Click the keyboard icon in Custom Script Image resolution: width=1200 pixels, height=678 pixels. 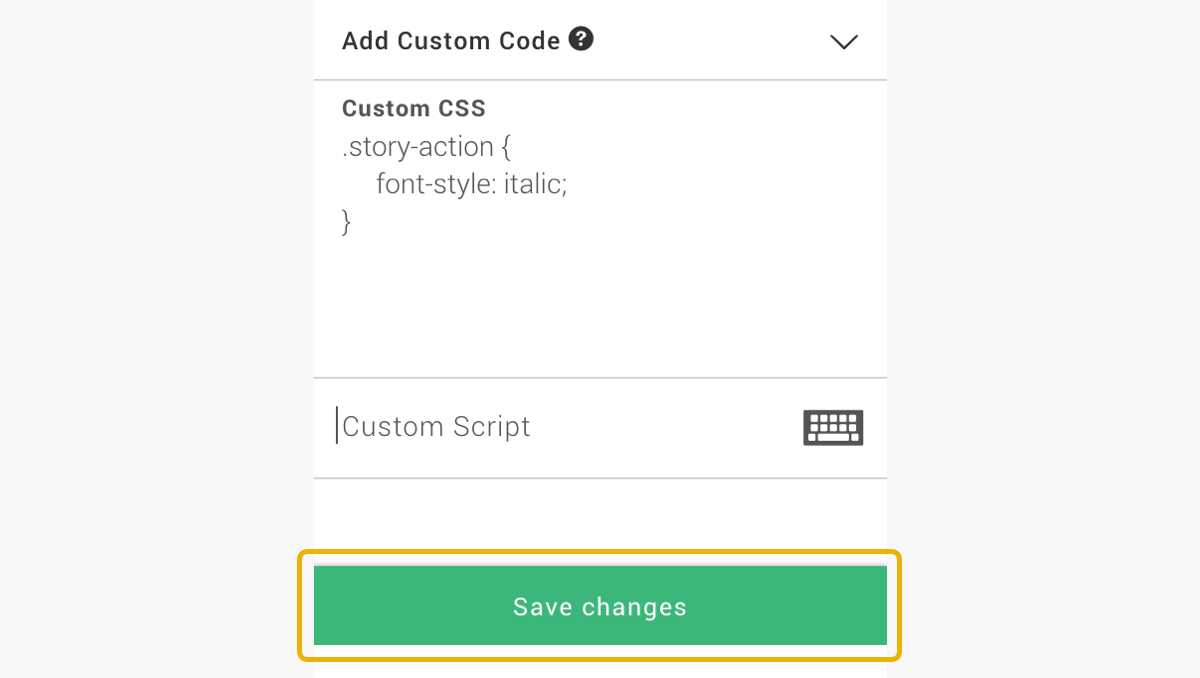[833, 428]
